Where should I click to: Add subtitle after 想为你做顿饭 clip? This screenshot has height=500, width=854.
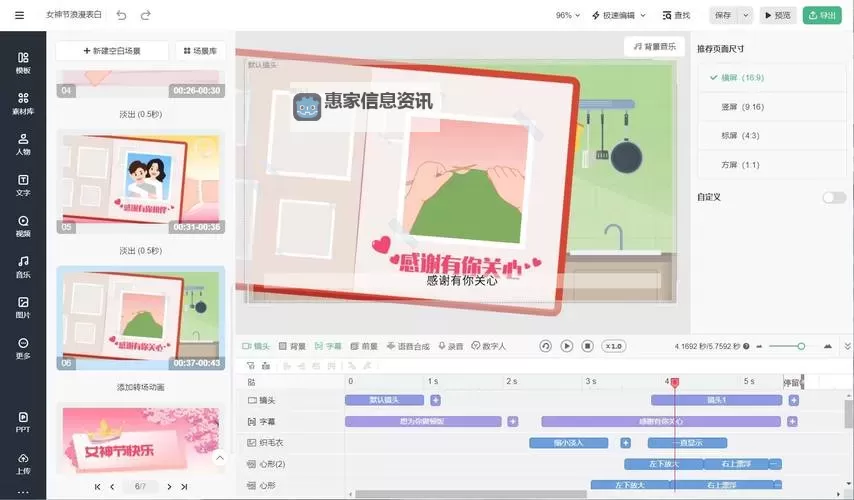pyautogui.click(x=513, y=422)
